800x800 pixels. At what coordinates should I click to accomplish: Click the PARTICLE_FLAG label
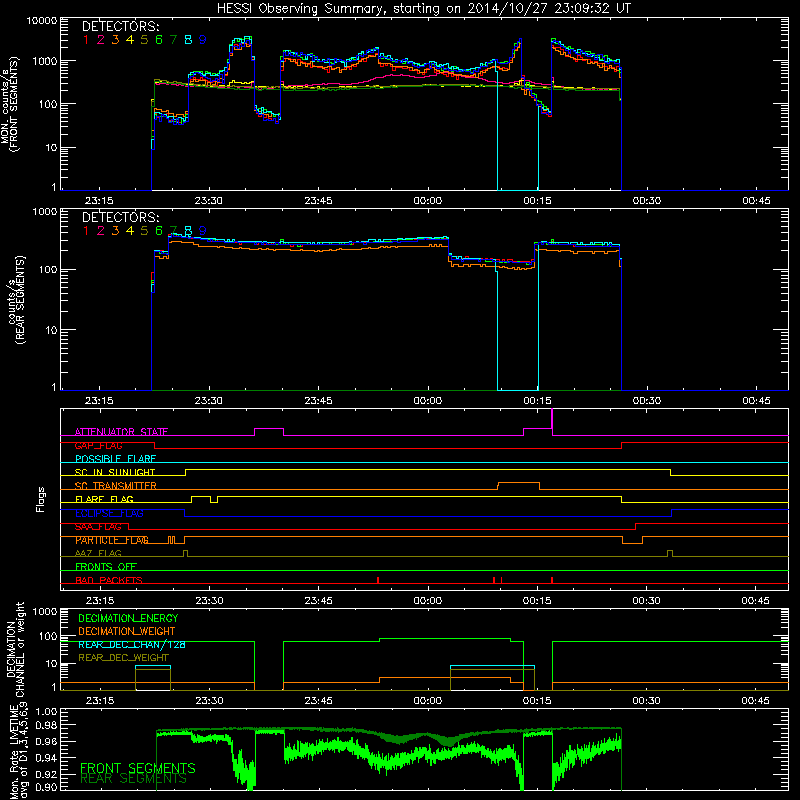tap(112, 540)
